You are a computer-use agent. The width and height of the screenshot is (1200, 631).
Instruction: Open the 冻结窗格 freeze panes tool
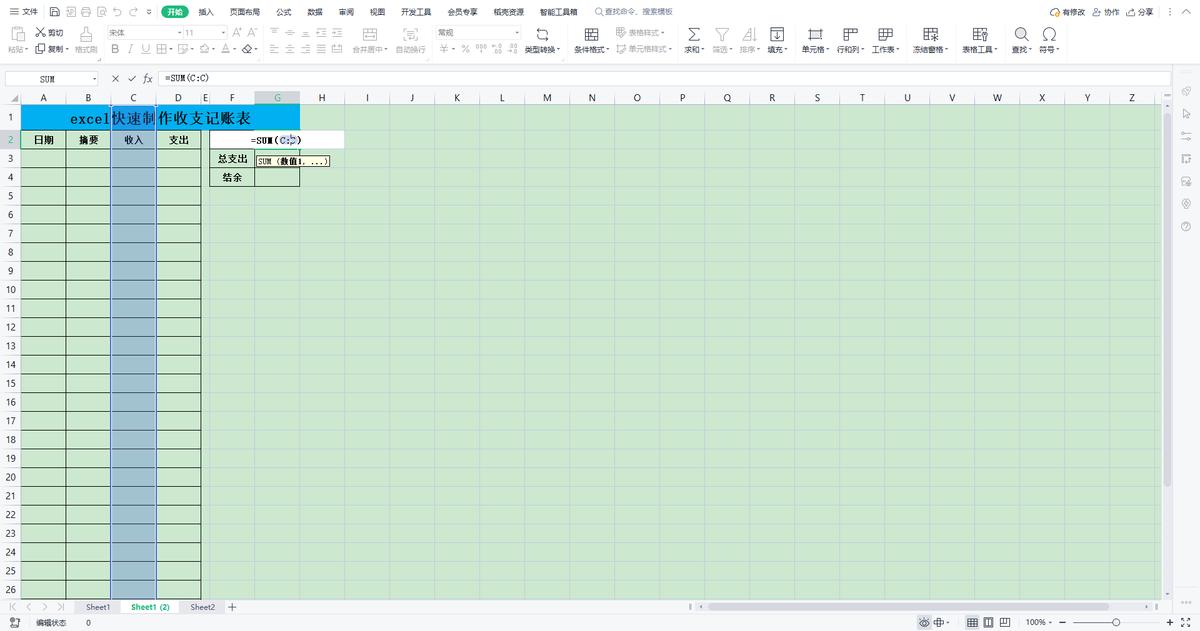pyautogui.click(x=929, y=34)
